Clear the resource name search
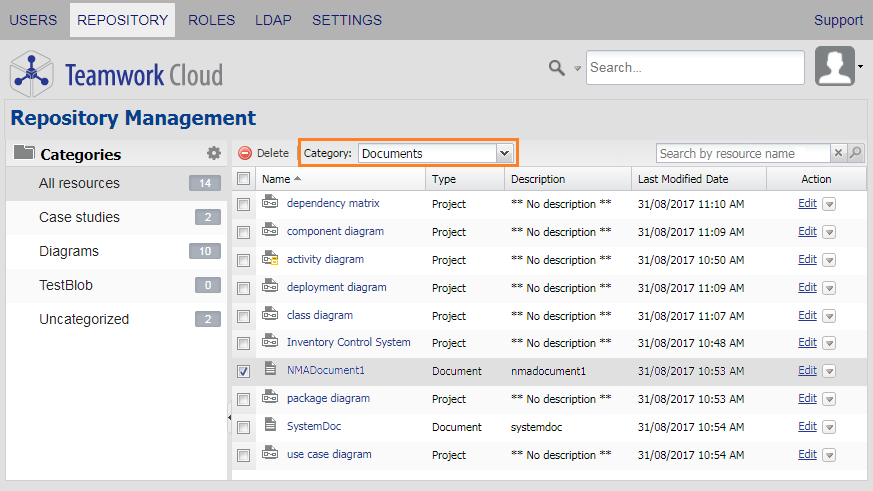The height and width of the screenshot is (491, 873). 838,153
